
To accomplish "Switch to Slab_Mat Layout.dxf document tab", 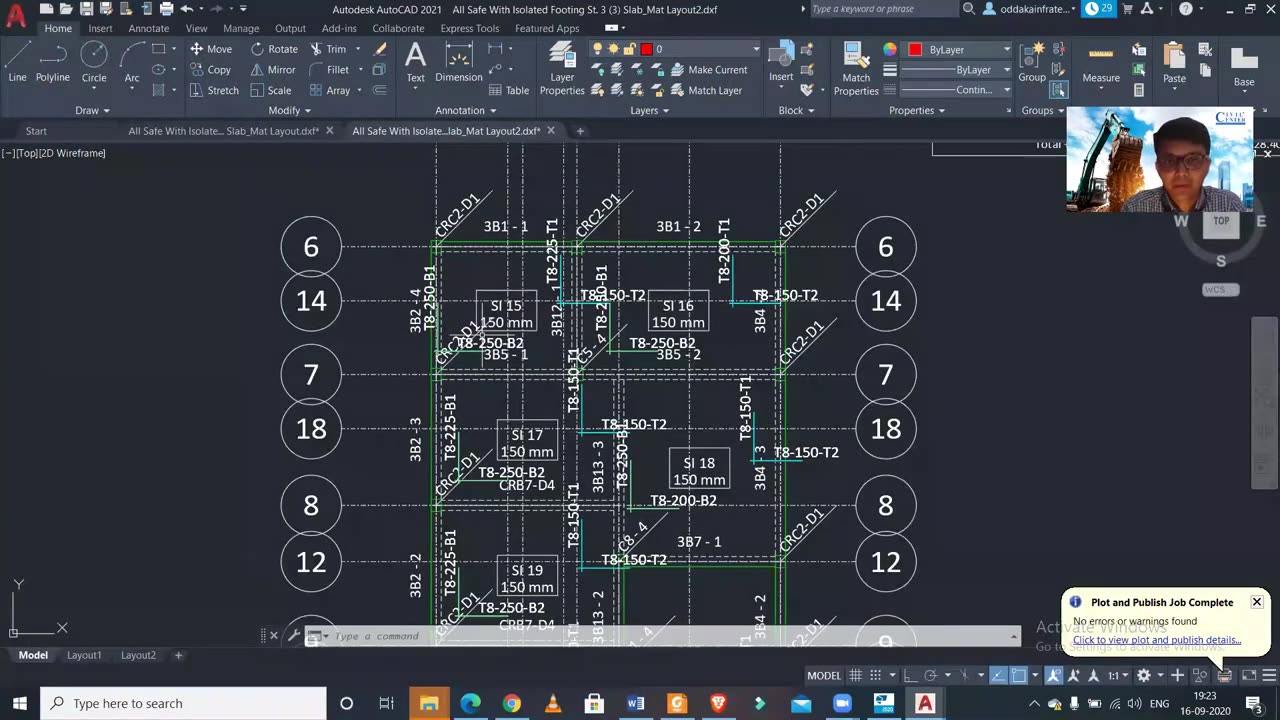I will pyautogui.click(x=223, y=131).
